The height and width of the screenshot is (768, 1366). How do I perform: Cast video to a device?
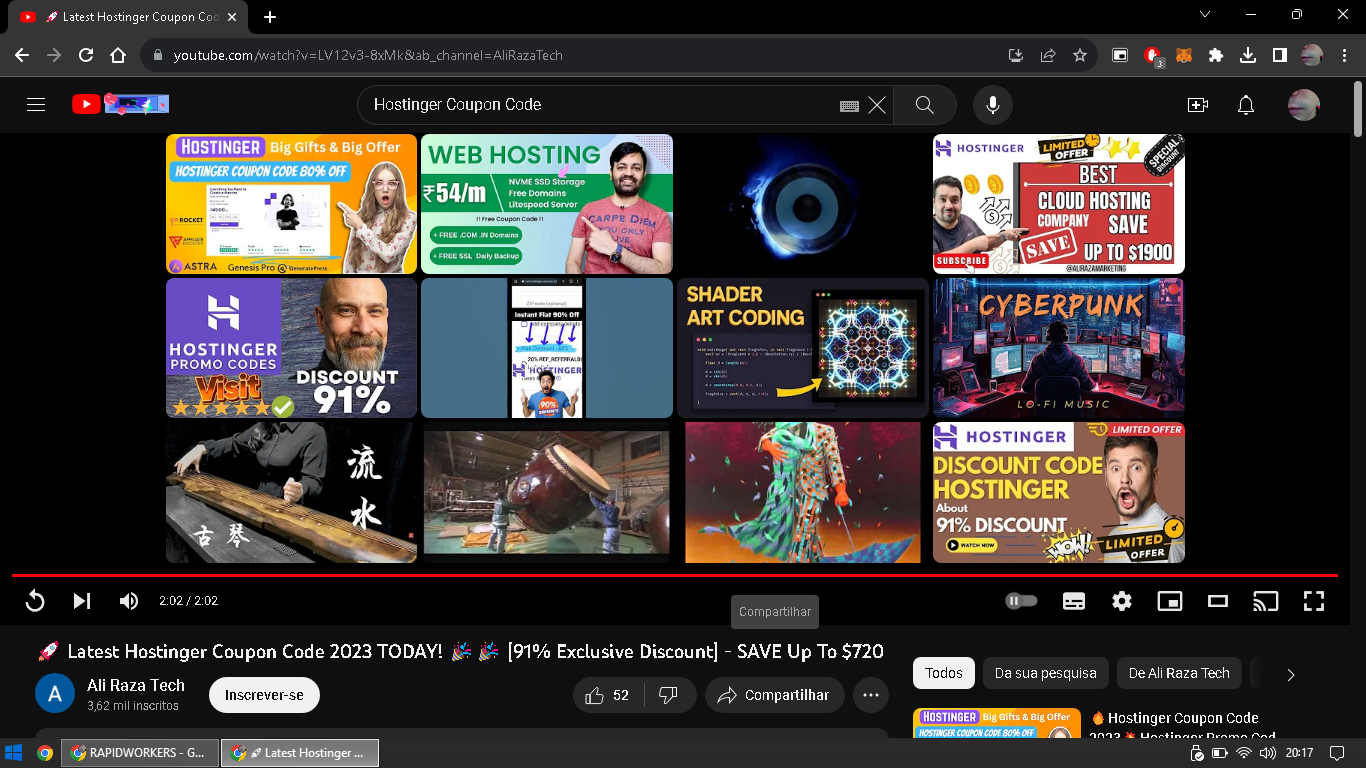coord(1266,601)
